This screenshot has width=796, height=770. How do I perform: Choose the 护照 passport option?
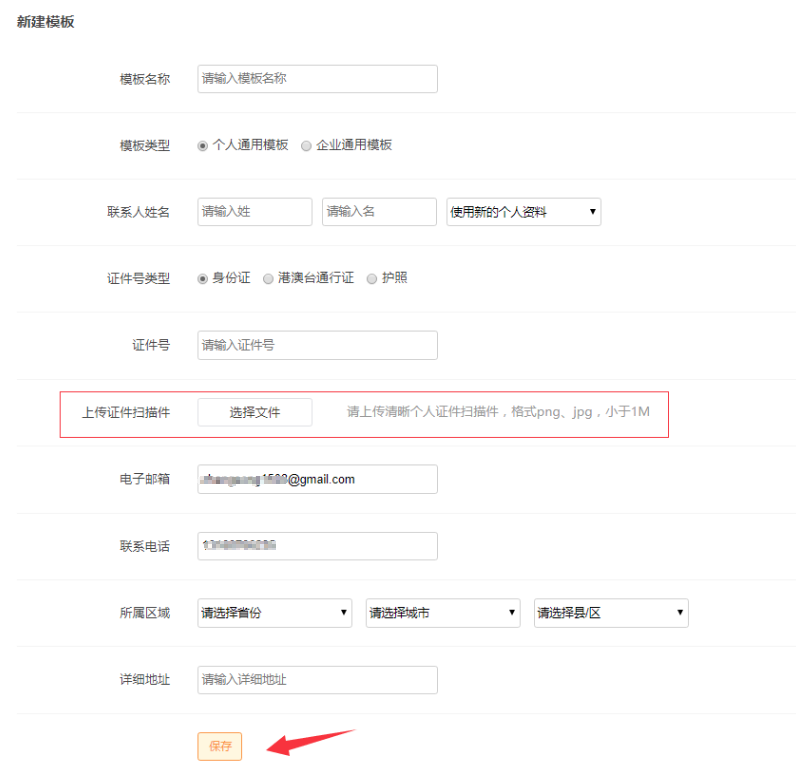click(x=372, y=279)
